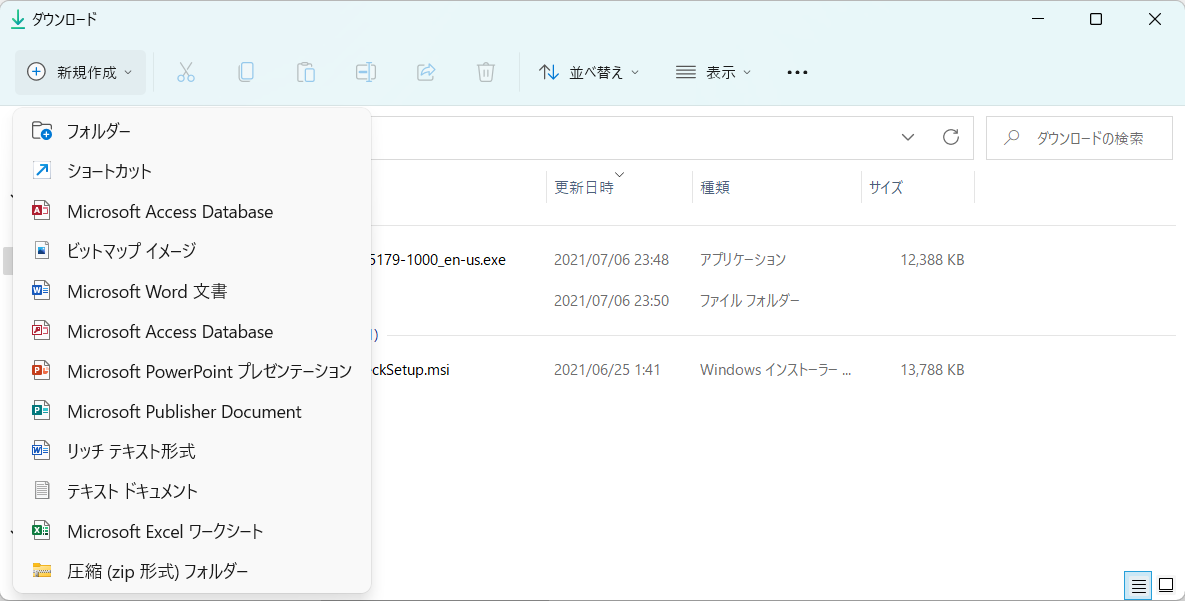
Task: Choose ショートカット in the new menu
Action: pyautogui.click(x=192, y=171)
